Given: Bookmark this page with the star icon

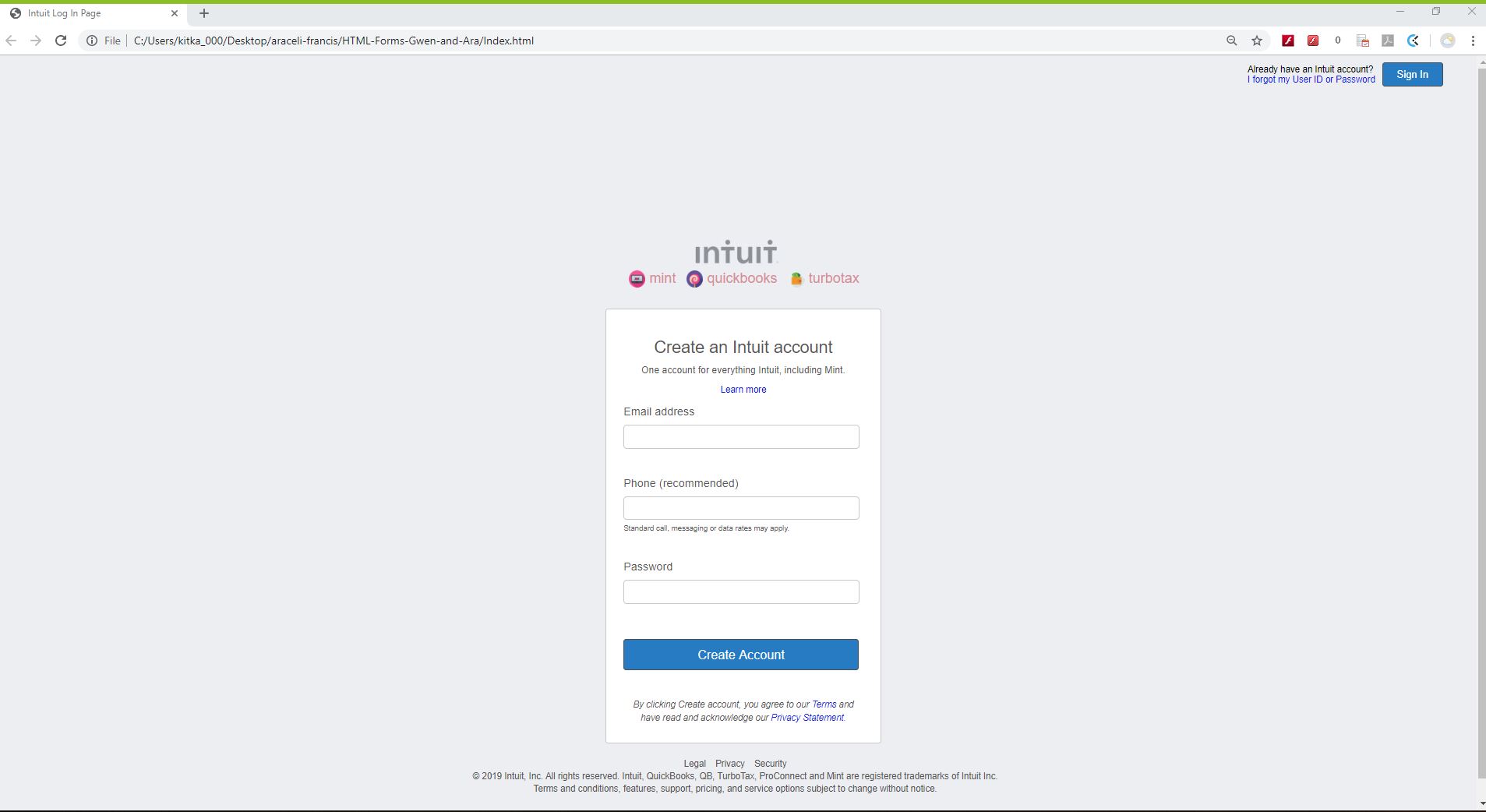Looking at the screenshot, I should click(x=1257, y=41).
